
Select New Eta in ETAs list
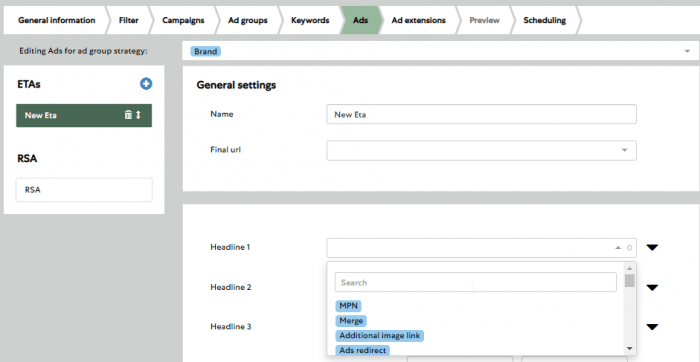[84, 116]
